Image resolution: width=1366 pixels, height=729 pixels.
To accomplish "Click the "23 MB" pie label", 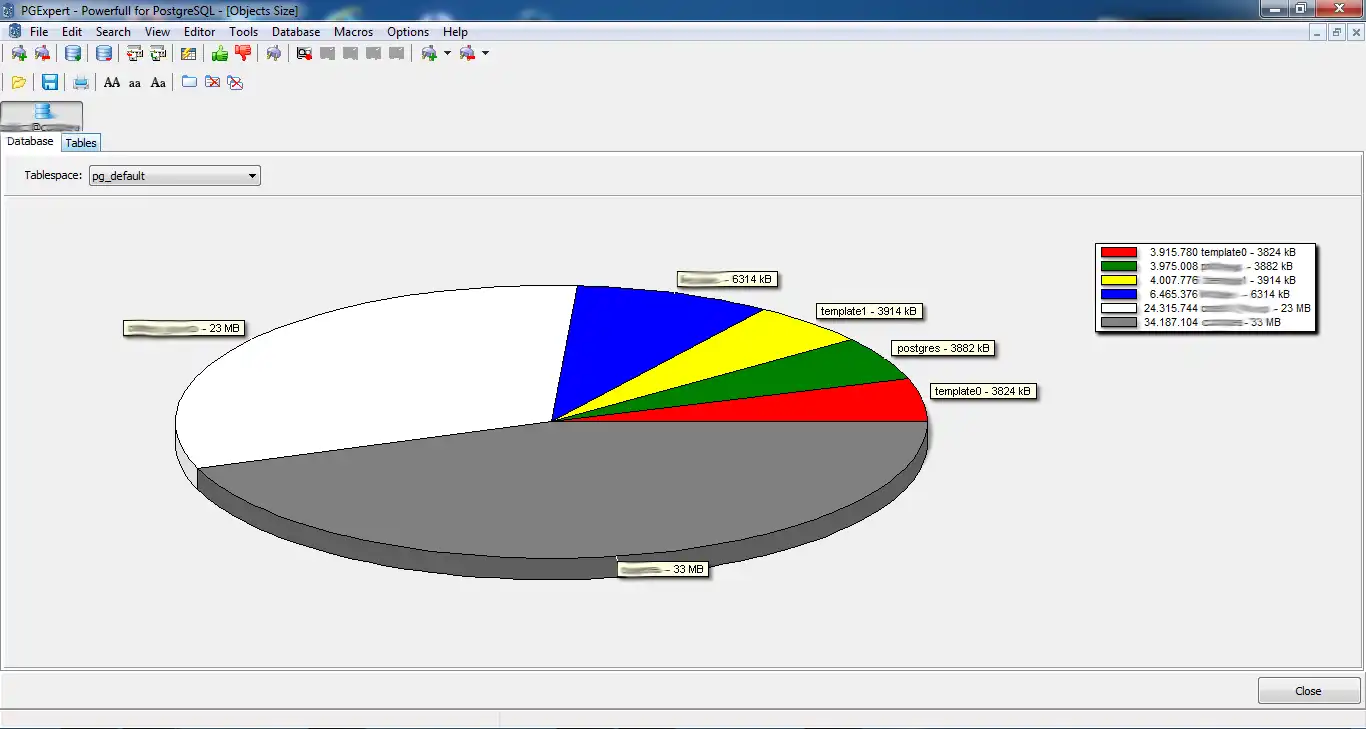I will point(184,327).
